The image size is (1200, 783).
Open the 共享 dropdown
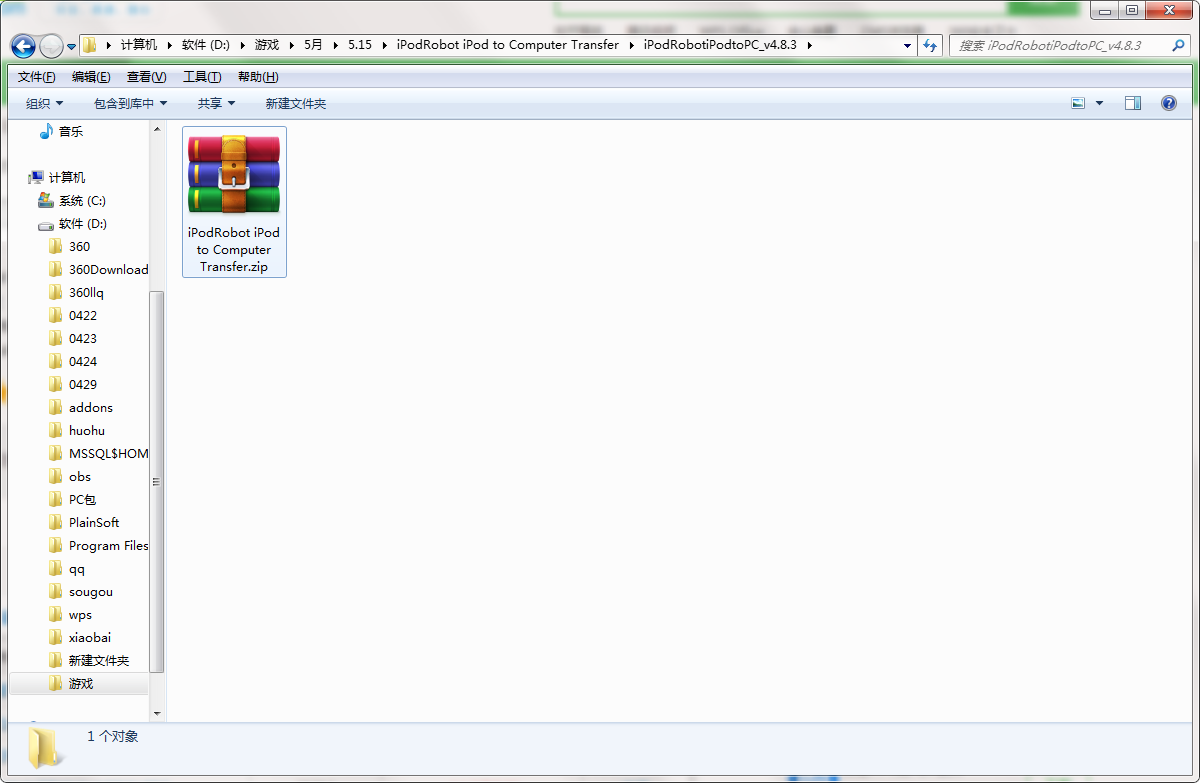pyautogui.click(x=216, y=103)
